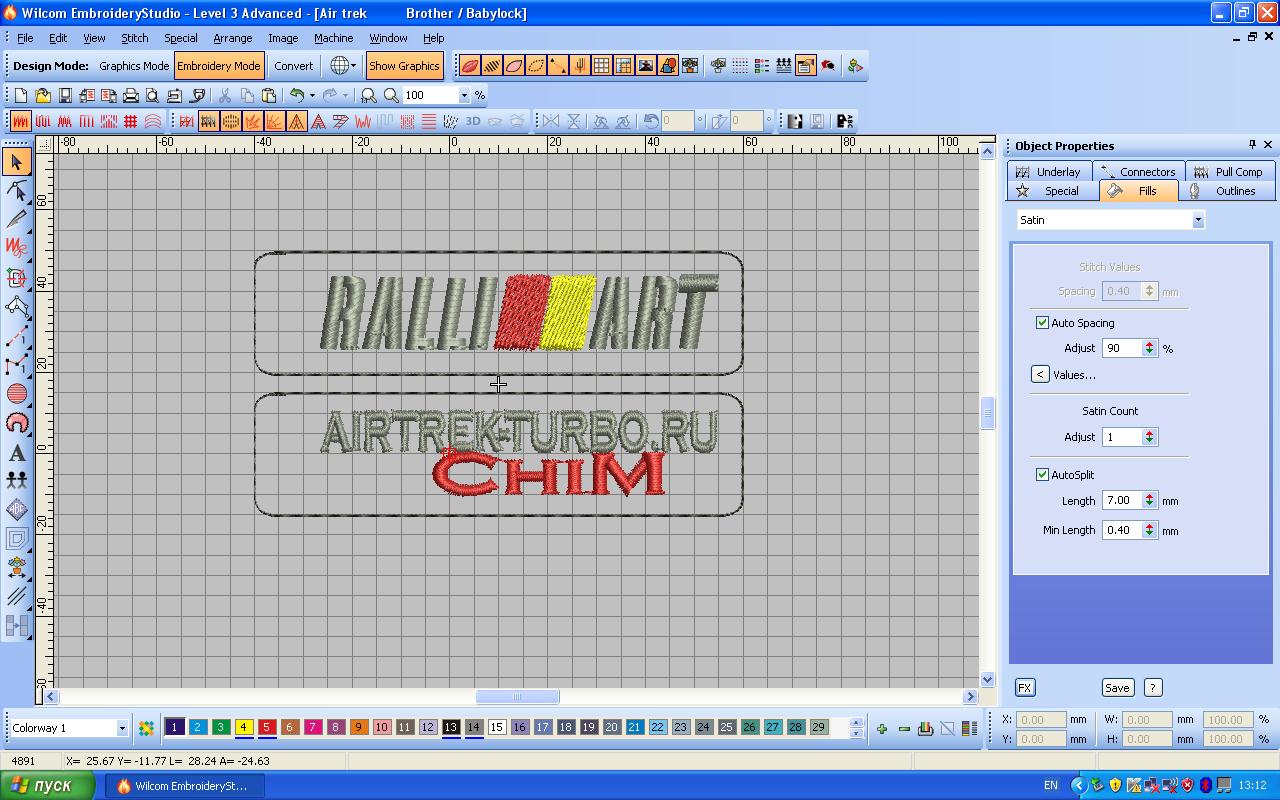This screenshot has width=1280, height=800.
Task: Select the Selection arrow tool
Action: coord(17,161)
